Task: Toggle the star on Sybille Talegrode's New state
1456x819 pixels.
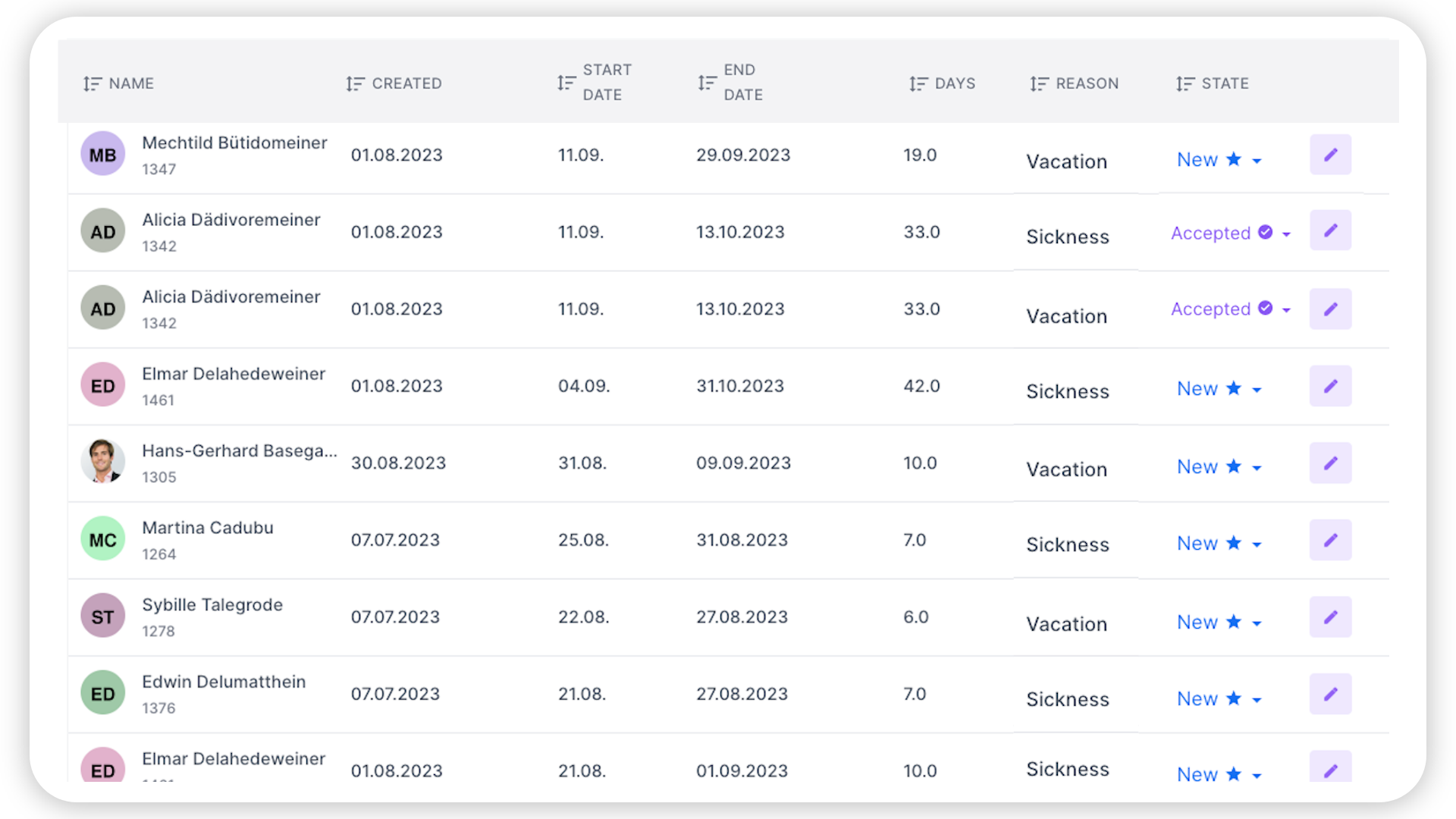Action: 1235,621
